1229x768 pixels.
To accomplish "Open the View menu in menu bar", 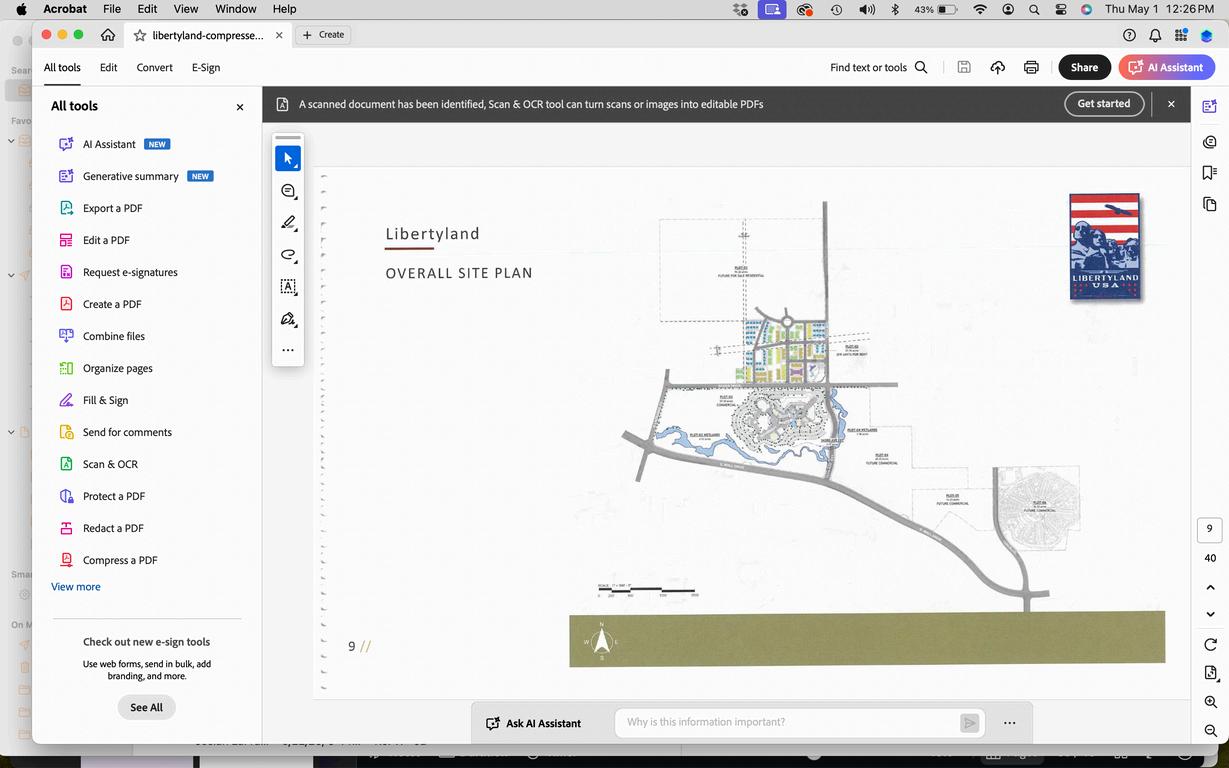I will pos(186,9).
